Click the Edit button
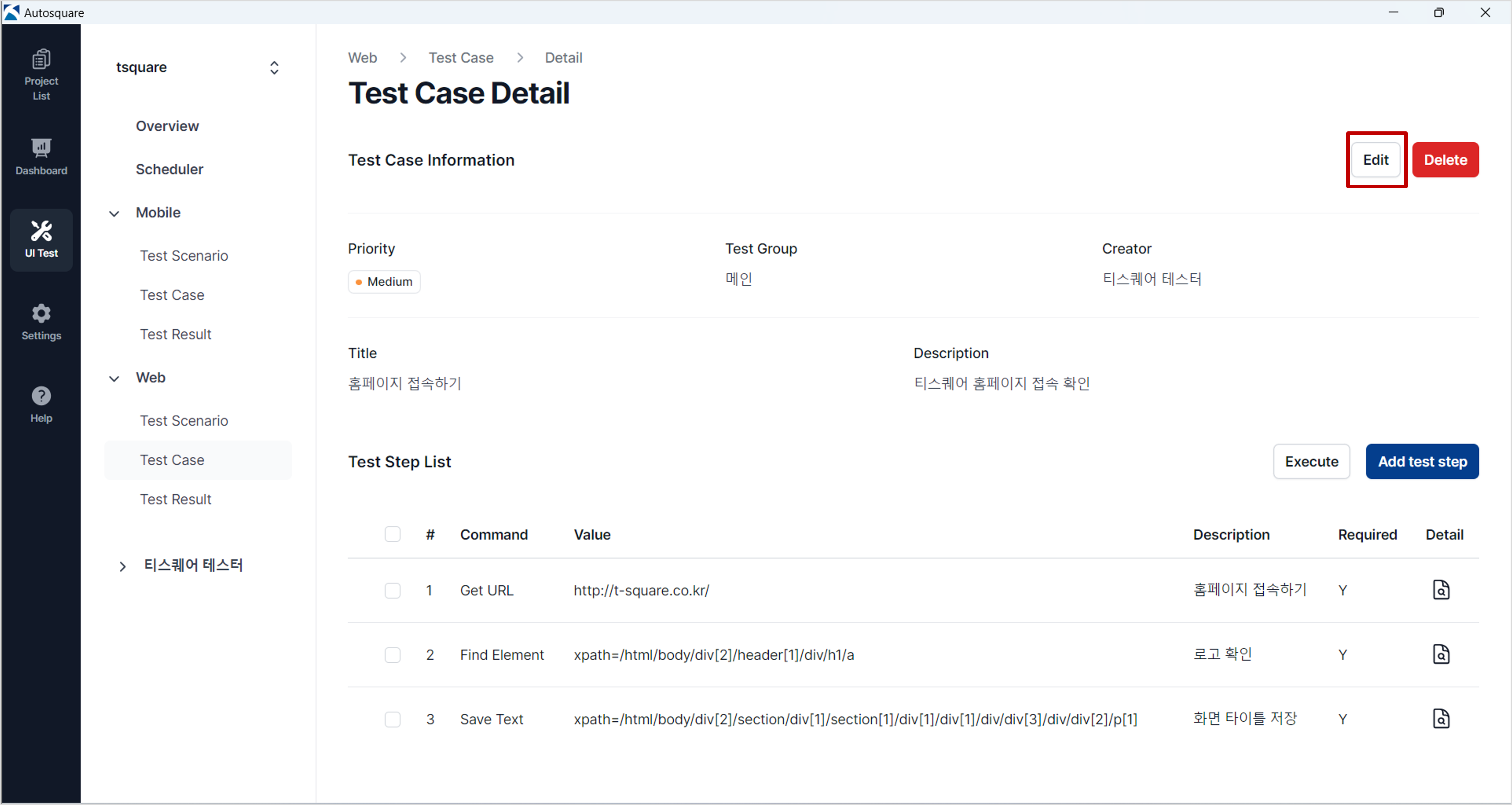Image resolution: width=1512 pixels, height=805 pixels. tap(1375, 159)
